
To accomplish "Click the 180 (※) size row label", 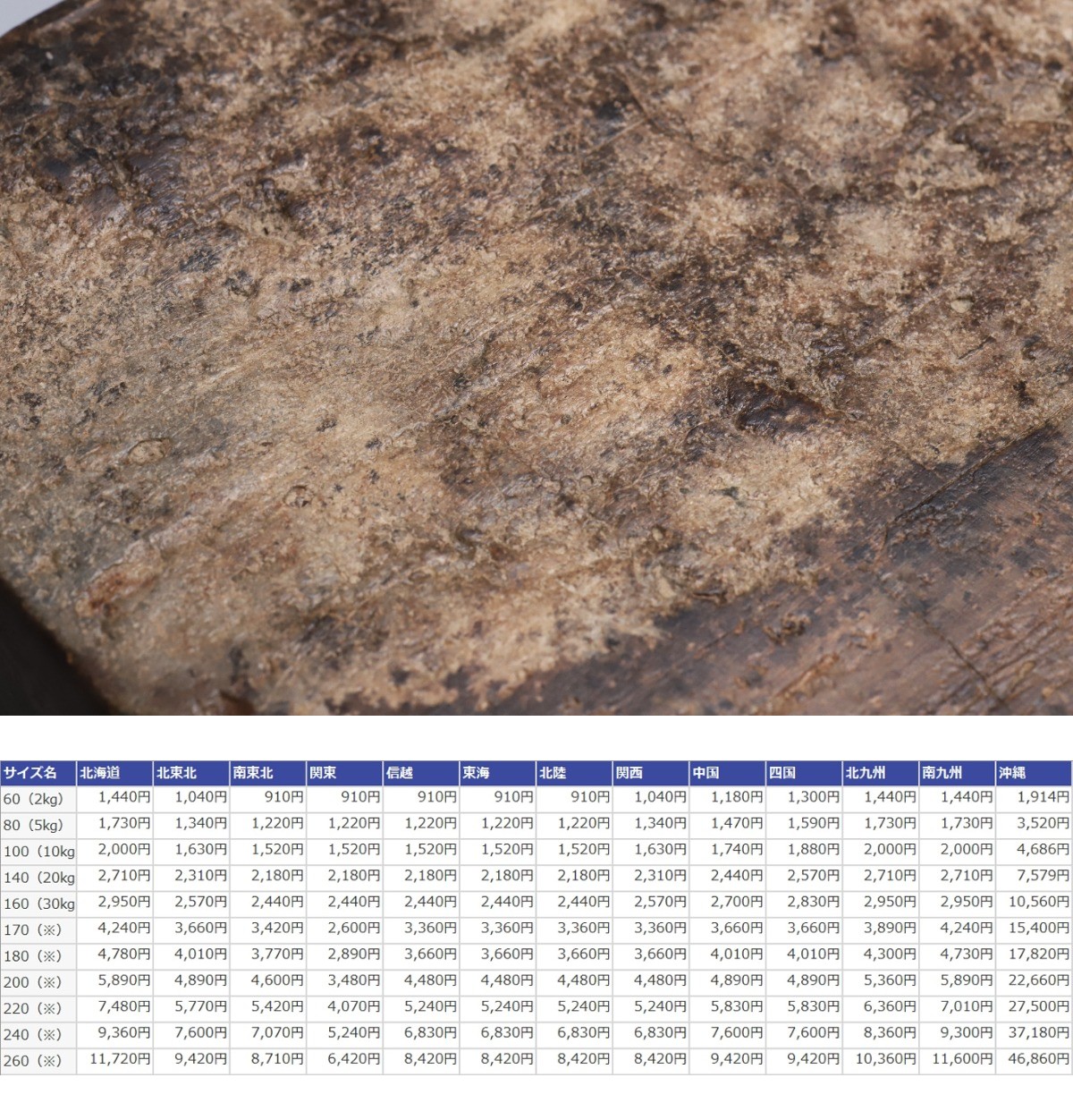I will tap(38, 956).
